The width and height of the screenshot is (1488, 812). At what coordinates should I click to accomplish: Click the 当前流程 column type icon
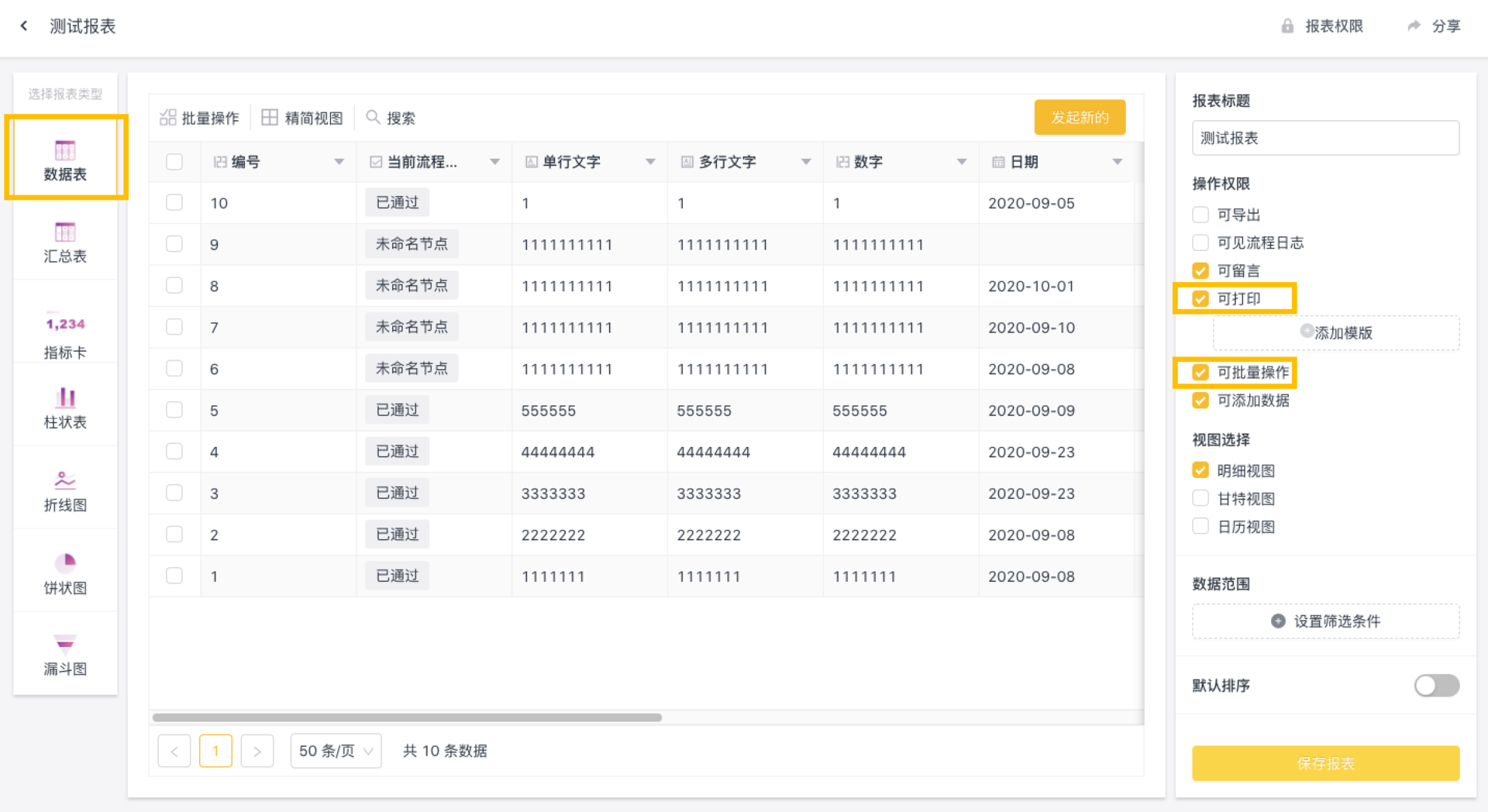point(376,162)
